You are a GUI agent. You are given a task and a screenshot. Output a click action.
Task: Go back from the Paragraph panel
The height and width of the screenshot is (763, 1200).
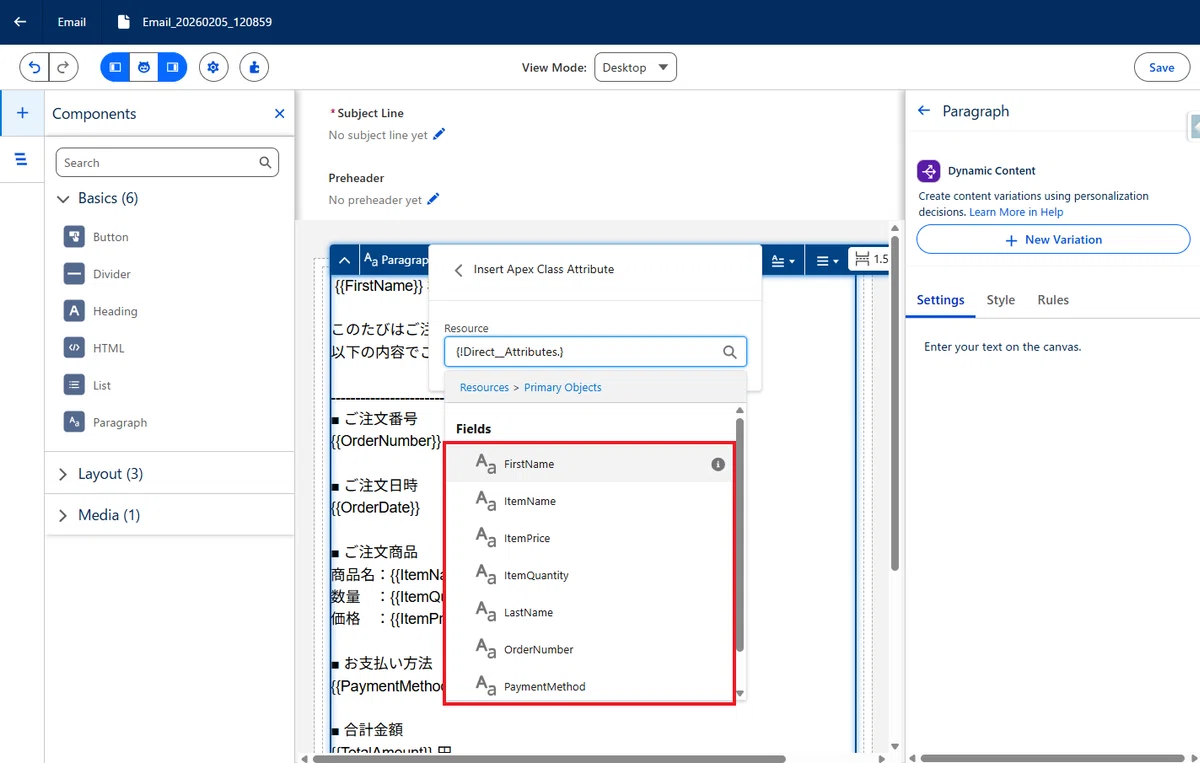coord(924,111)
